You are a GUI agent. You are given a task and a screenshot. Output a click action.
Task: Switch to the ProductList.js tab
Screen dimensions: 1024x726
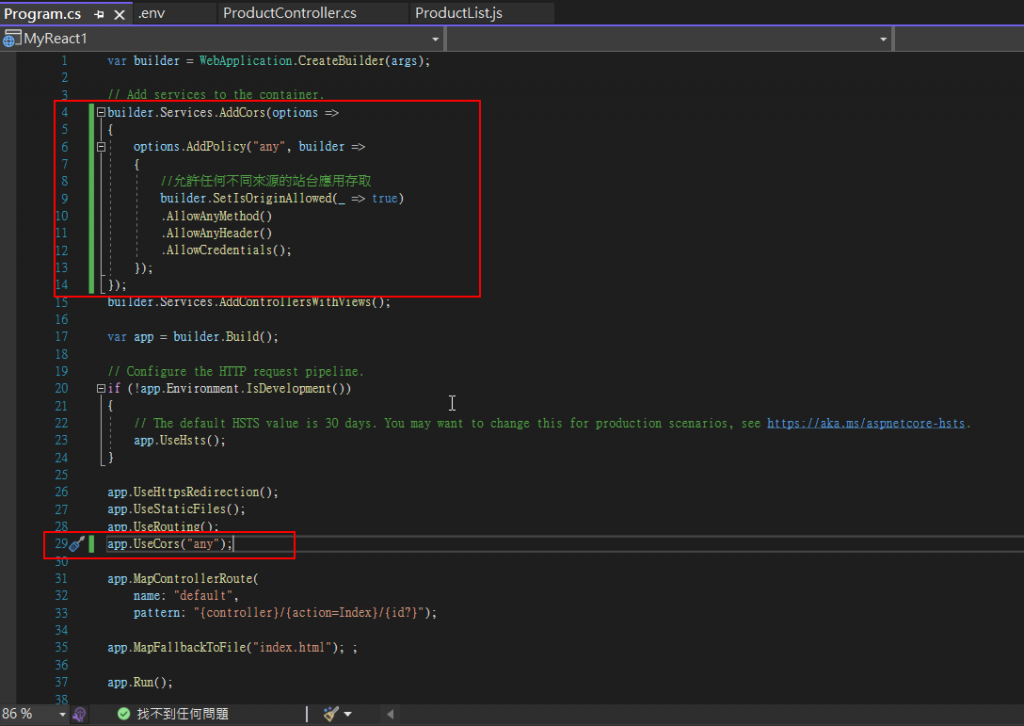tap(458, 13)
